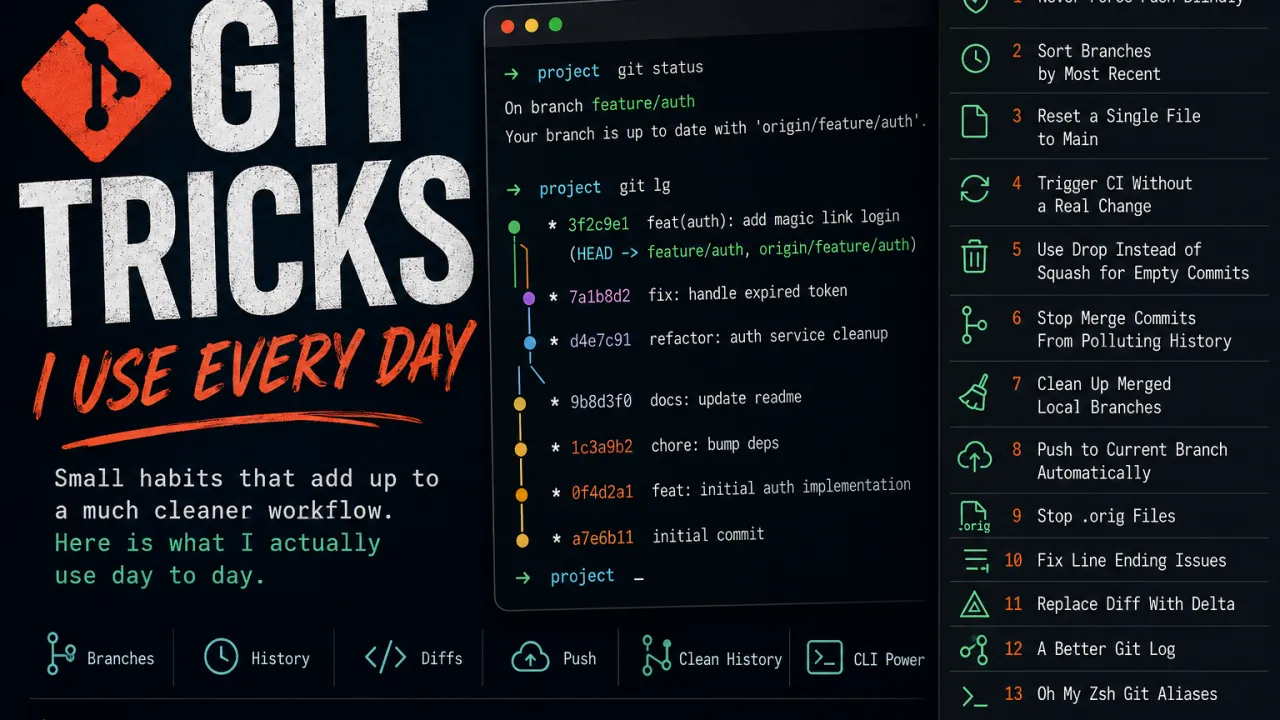This screenshot has height=720, width=1280.
Task: Select 'Stop Merge Commits From Polluting History' text
Action: click(1134, 329)
